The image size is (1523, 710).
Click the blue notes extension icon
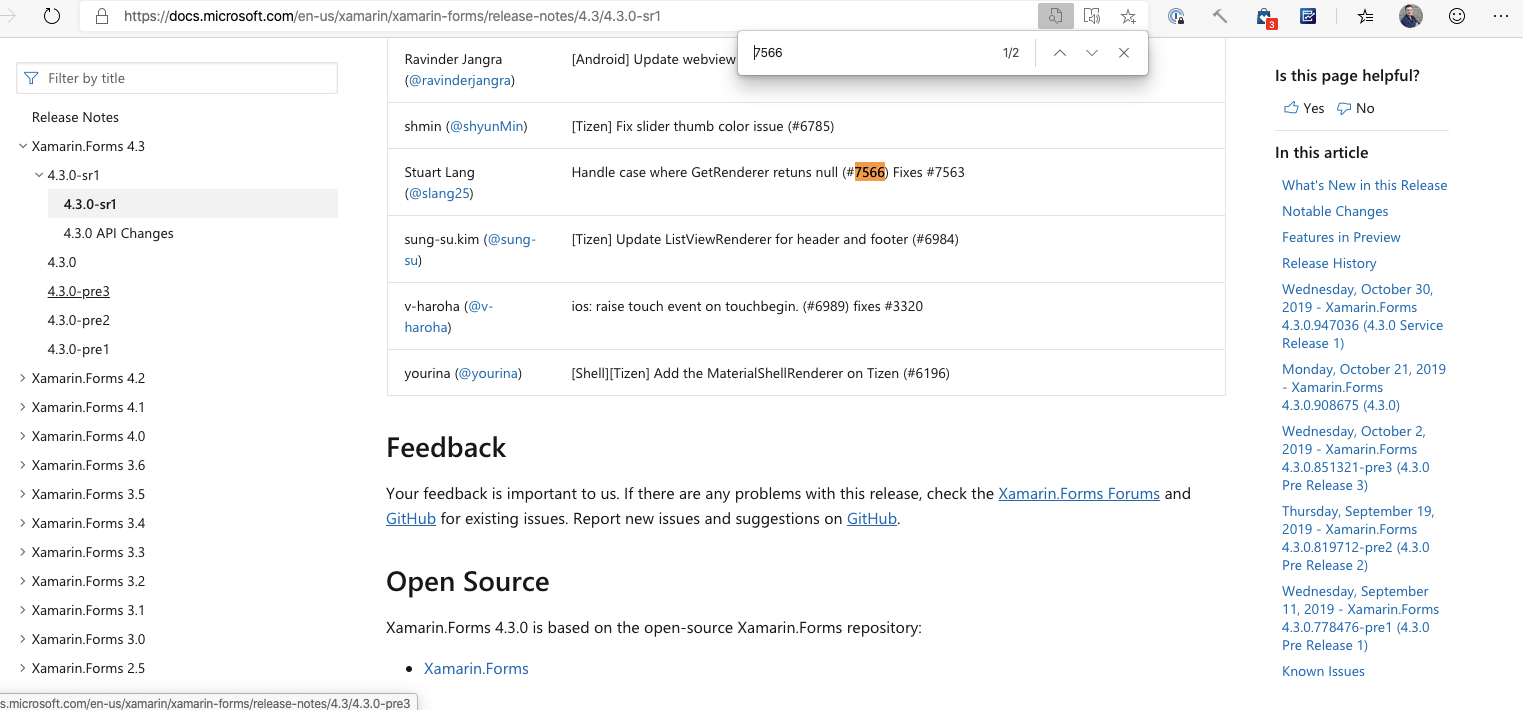pyautogui.click(x=1308, y=16)
